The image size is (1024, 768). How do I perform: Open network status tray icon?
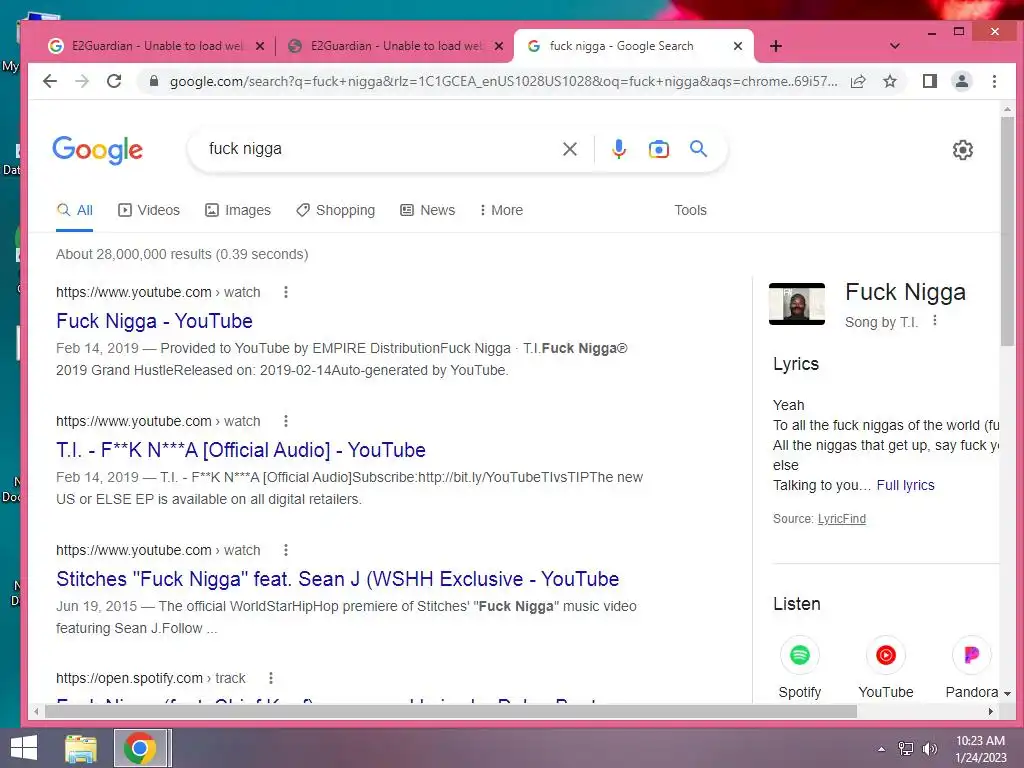click(905, 749)
